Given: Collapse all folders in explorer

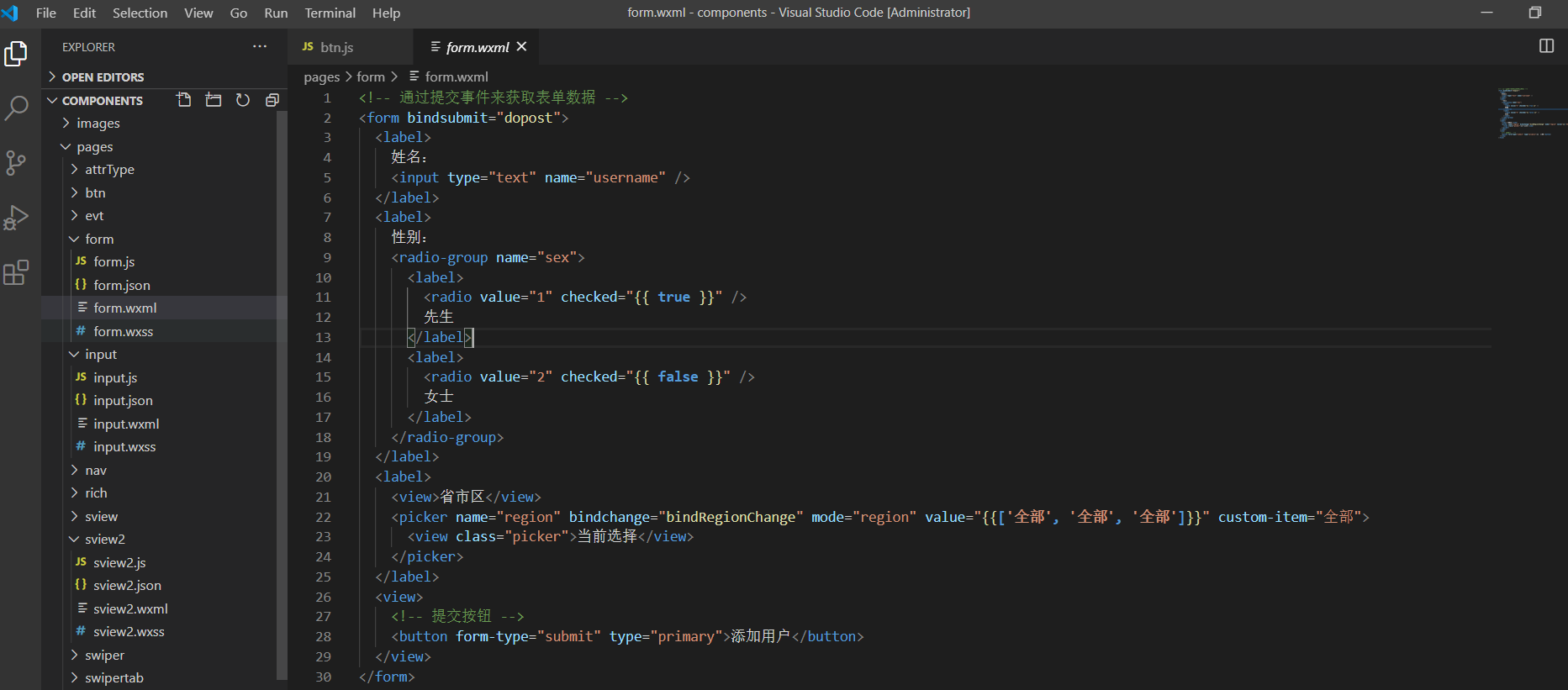Looking at the screenshot, I should coord(272,100).
